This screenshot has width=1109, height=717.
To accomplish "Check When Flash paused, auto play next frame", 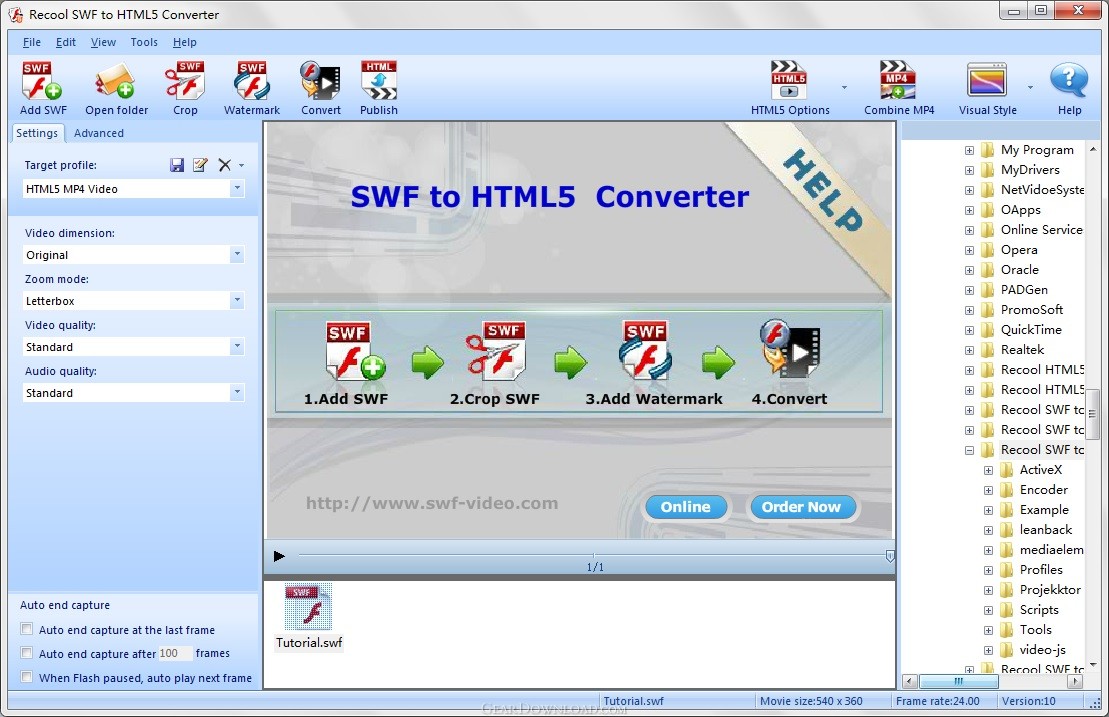I will tap(27, 677).
